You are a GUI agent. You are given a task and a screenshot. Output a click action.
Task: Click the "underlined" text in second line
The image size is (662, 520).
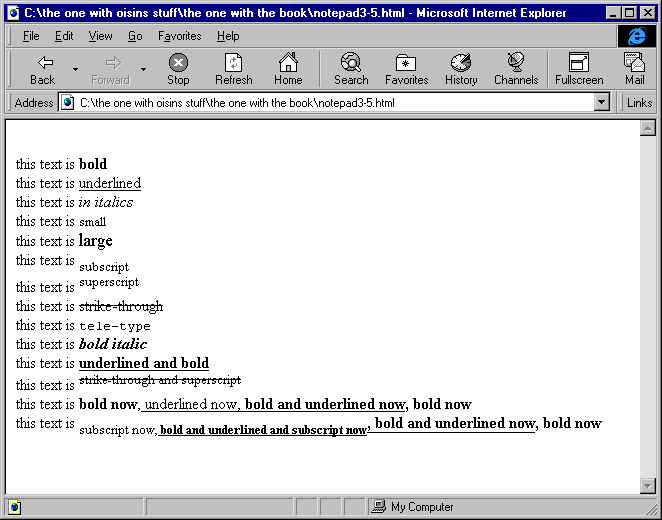110,183
